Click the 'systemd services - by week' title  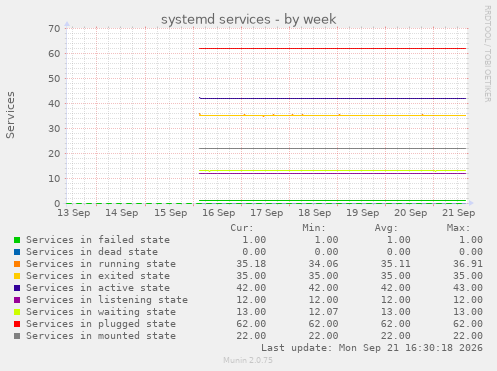coord(248,19)
